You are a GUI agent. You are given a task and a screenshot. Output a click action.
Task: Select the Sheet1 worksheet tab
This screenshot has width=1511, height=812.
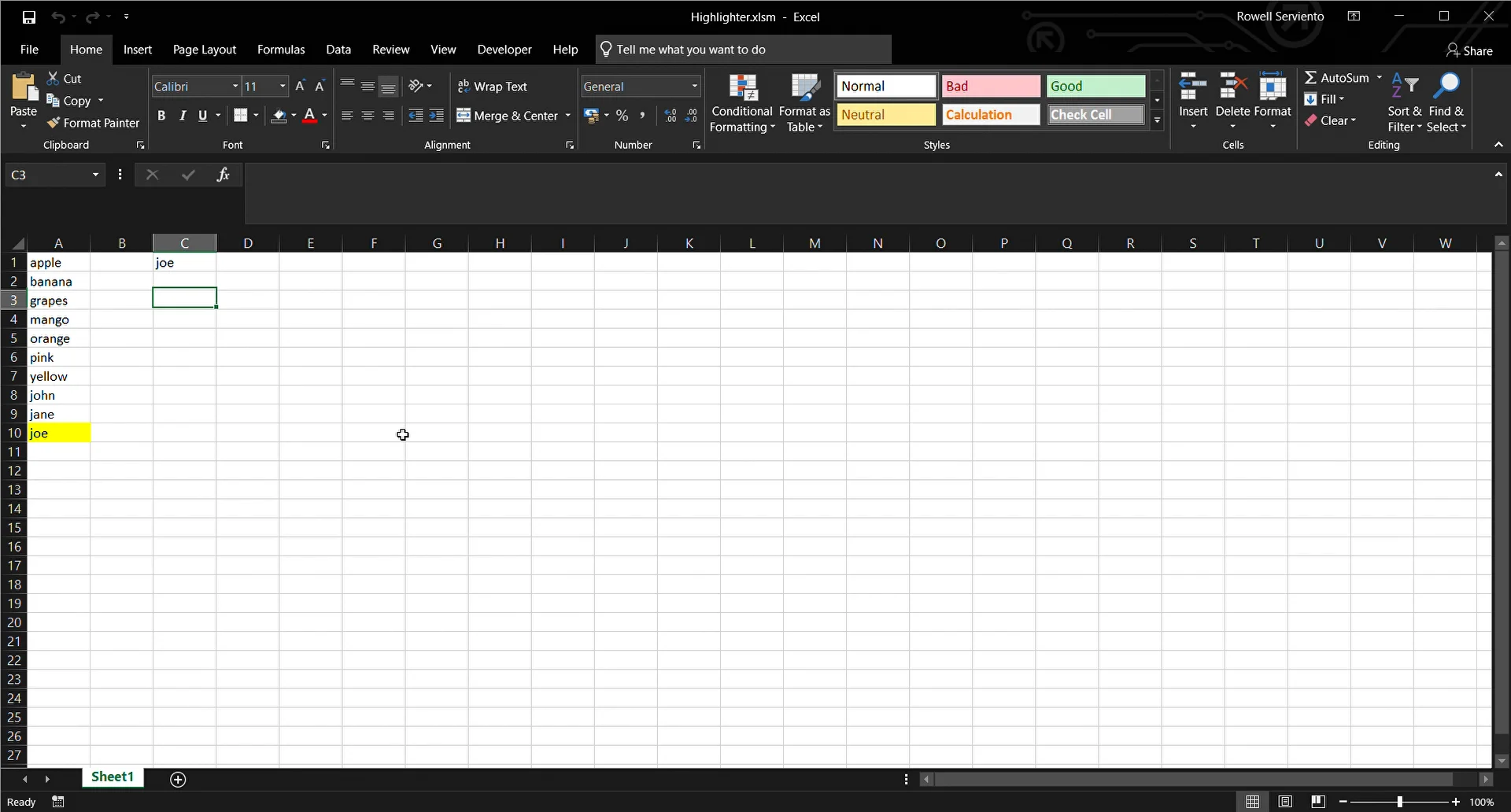pos(113,777)
